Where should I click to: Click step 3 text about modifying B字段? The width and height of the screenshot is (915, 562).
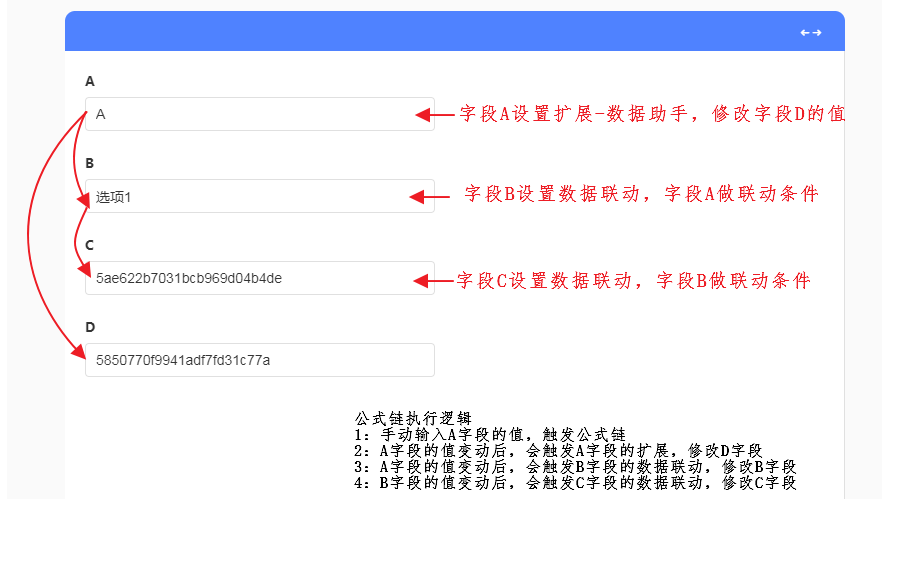pyautogui.click(x=575, y=466)
